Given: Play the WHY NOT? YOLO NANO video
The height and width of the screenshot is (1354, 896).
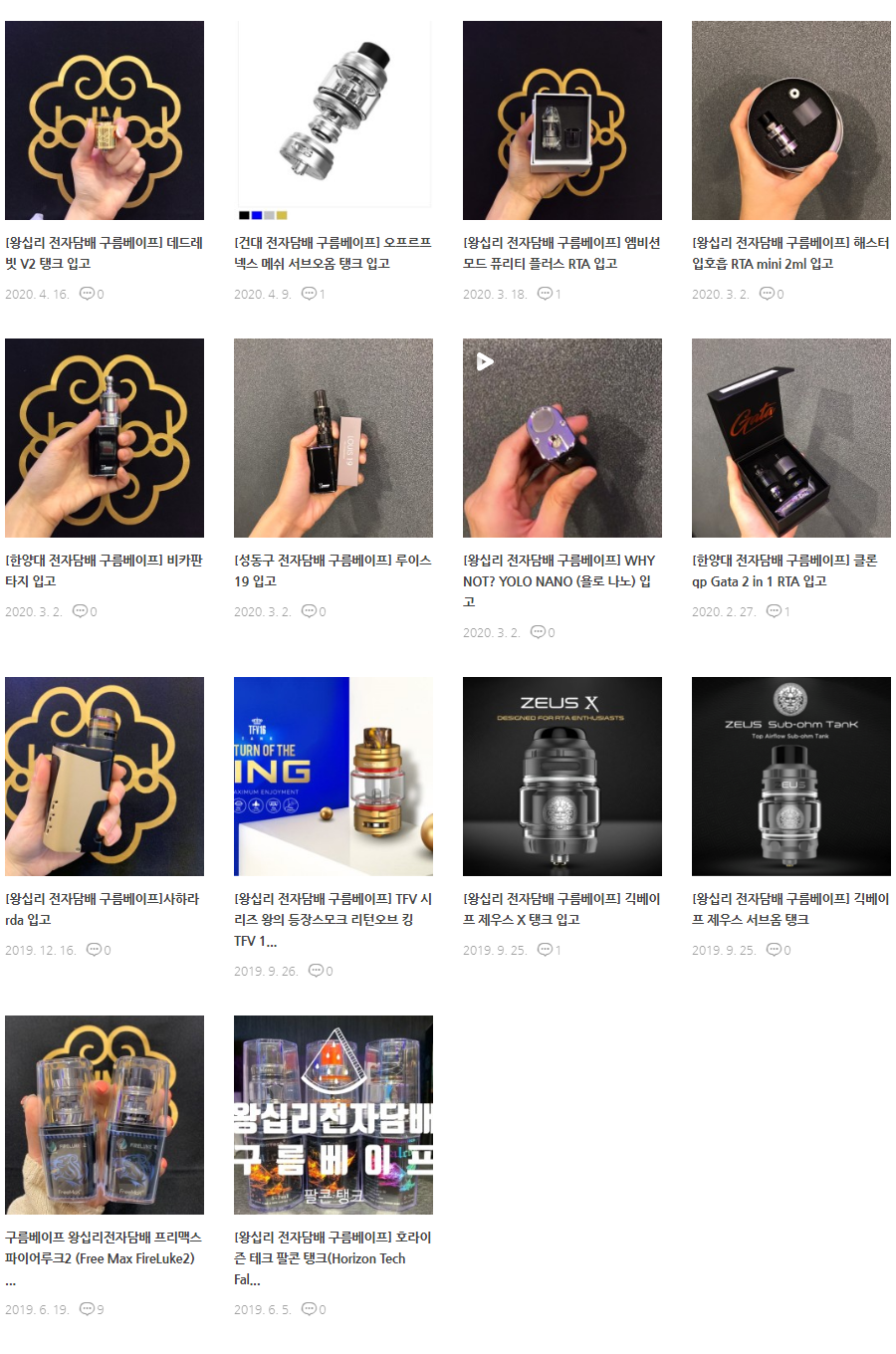Looking at the screenshot, I should click(x=485, y=361).
